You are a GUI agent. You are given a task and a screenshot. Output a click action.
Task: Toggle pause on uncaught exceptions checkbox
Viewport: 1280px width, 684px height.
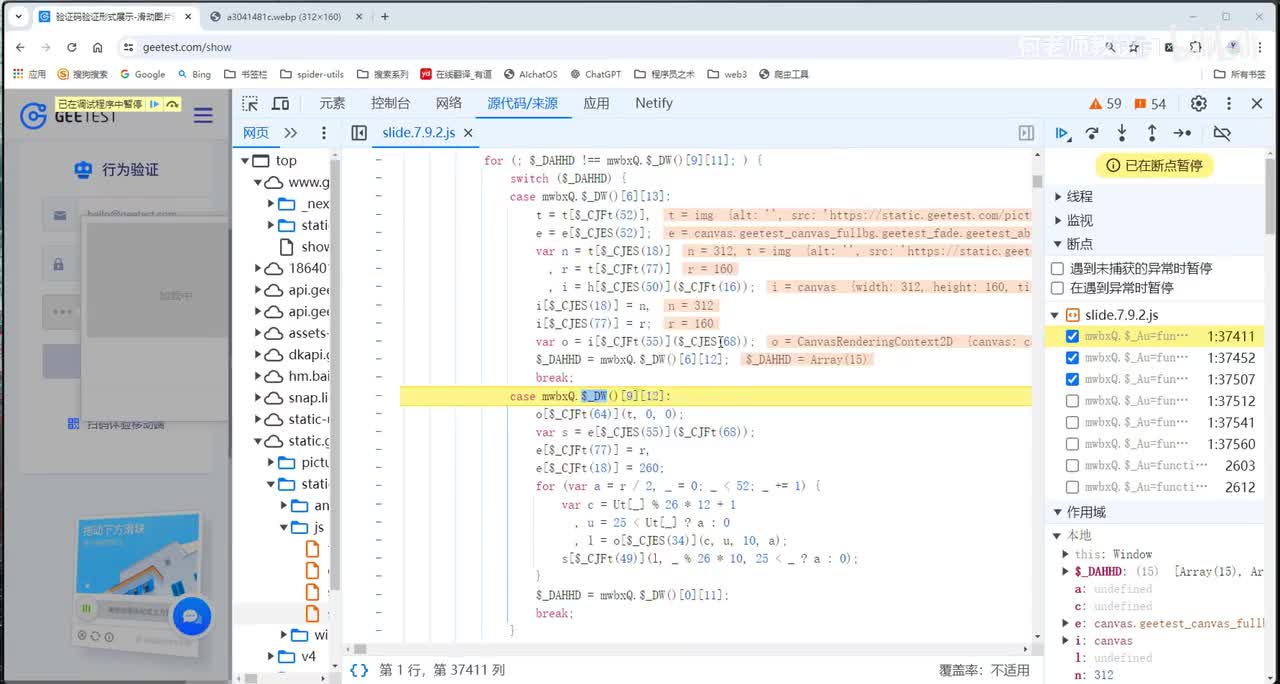(1057, 268)
